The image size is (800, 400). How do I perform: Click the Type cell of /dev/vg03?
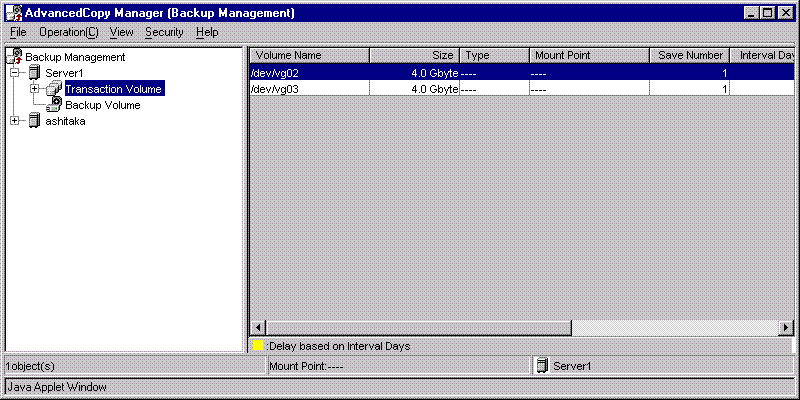click(494, 89)
